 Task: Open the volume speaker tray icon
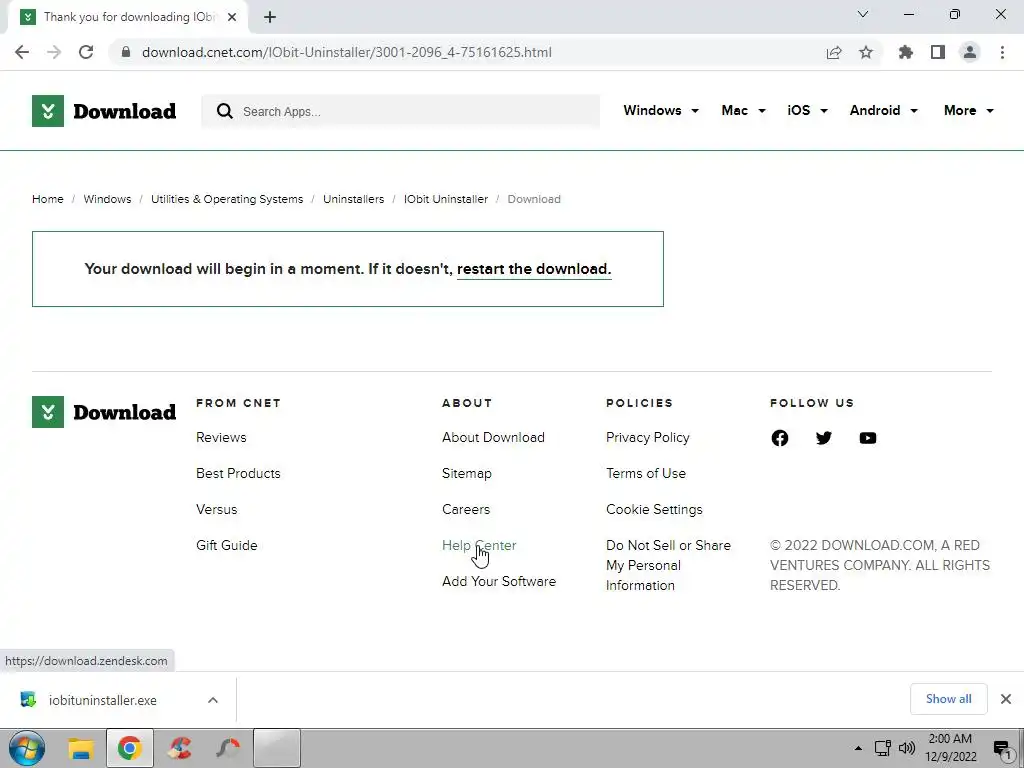906,748
